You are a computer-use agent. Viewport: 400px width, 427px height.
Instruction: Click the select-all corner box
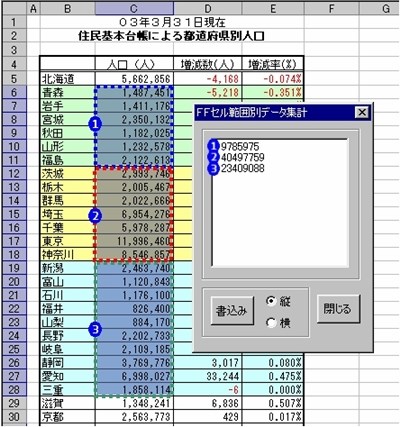click(x=14, y=9)
